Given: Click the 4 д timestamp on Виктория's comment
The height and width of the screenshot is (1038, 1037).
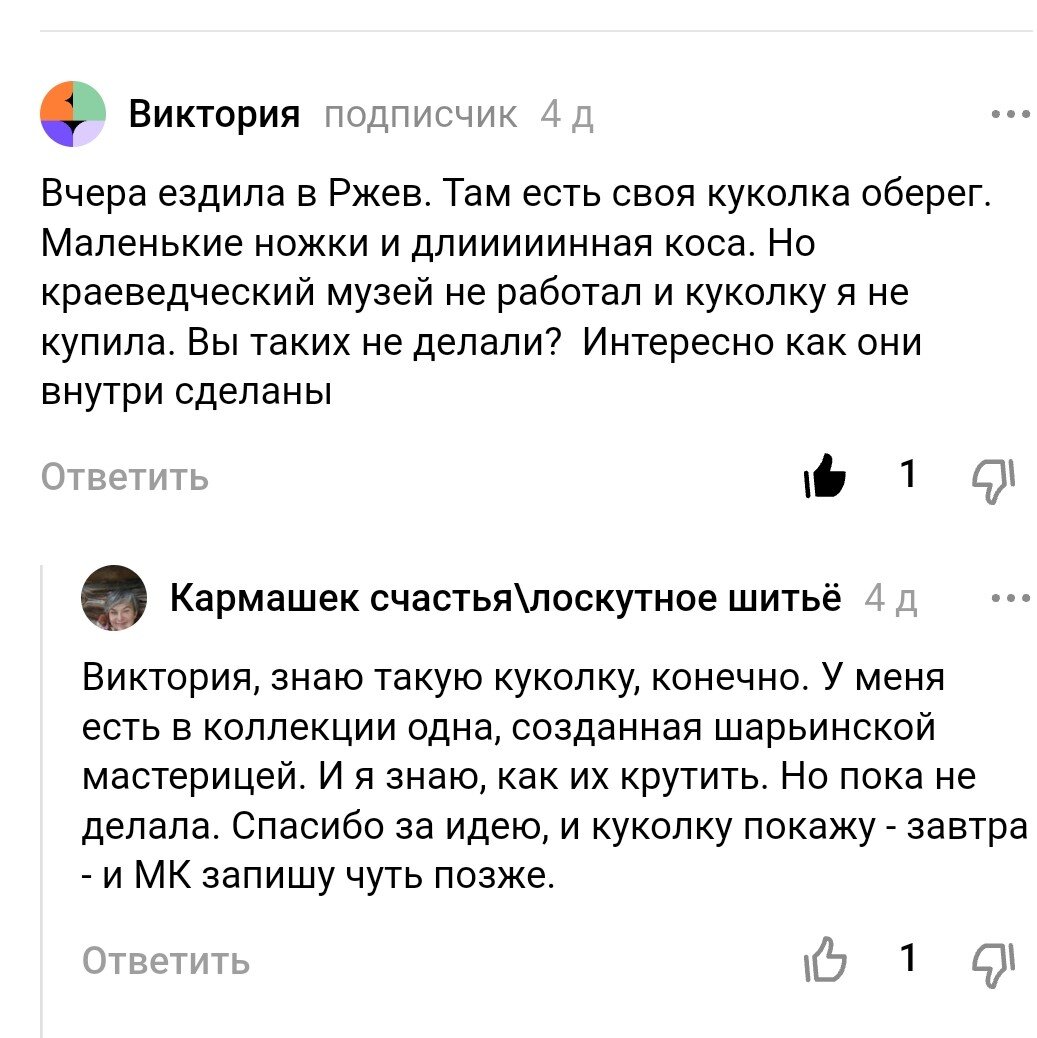Looking at the screenshot, I should point(567,114).
